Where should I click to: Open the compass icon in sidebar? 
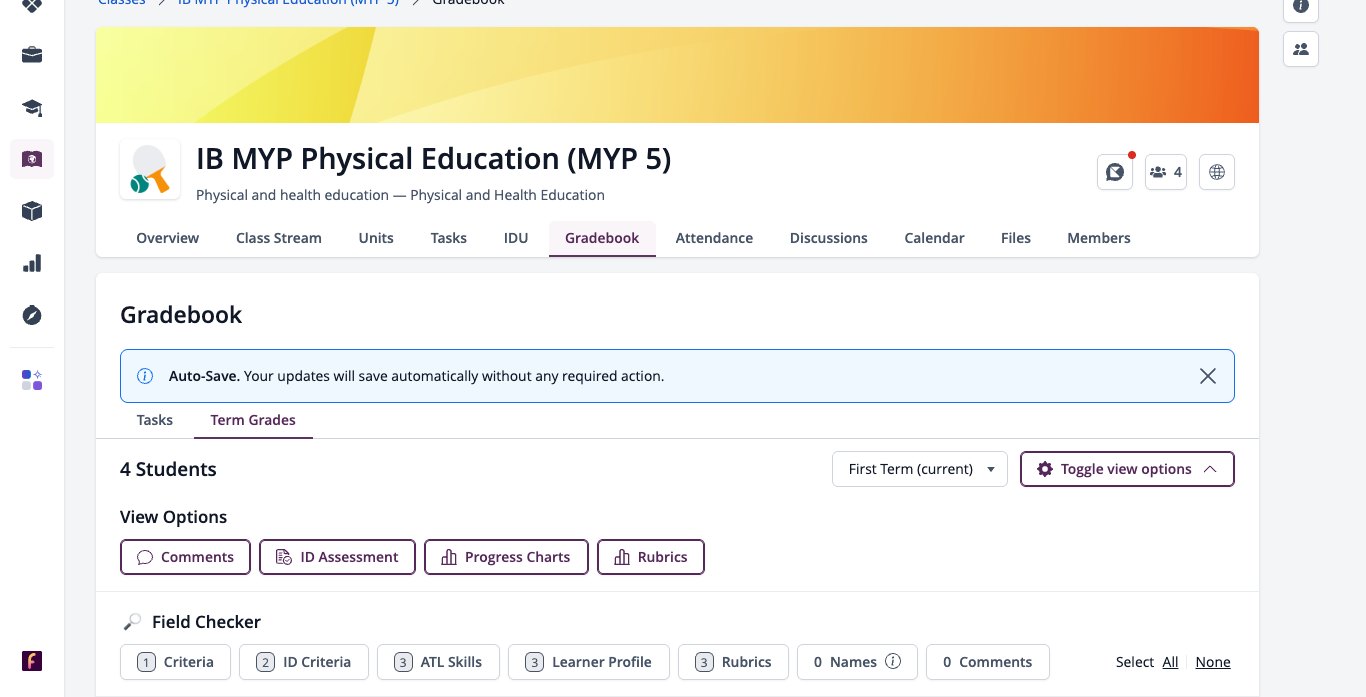tap(32, 315)
